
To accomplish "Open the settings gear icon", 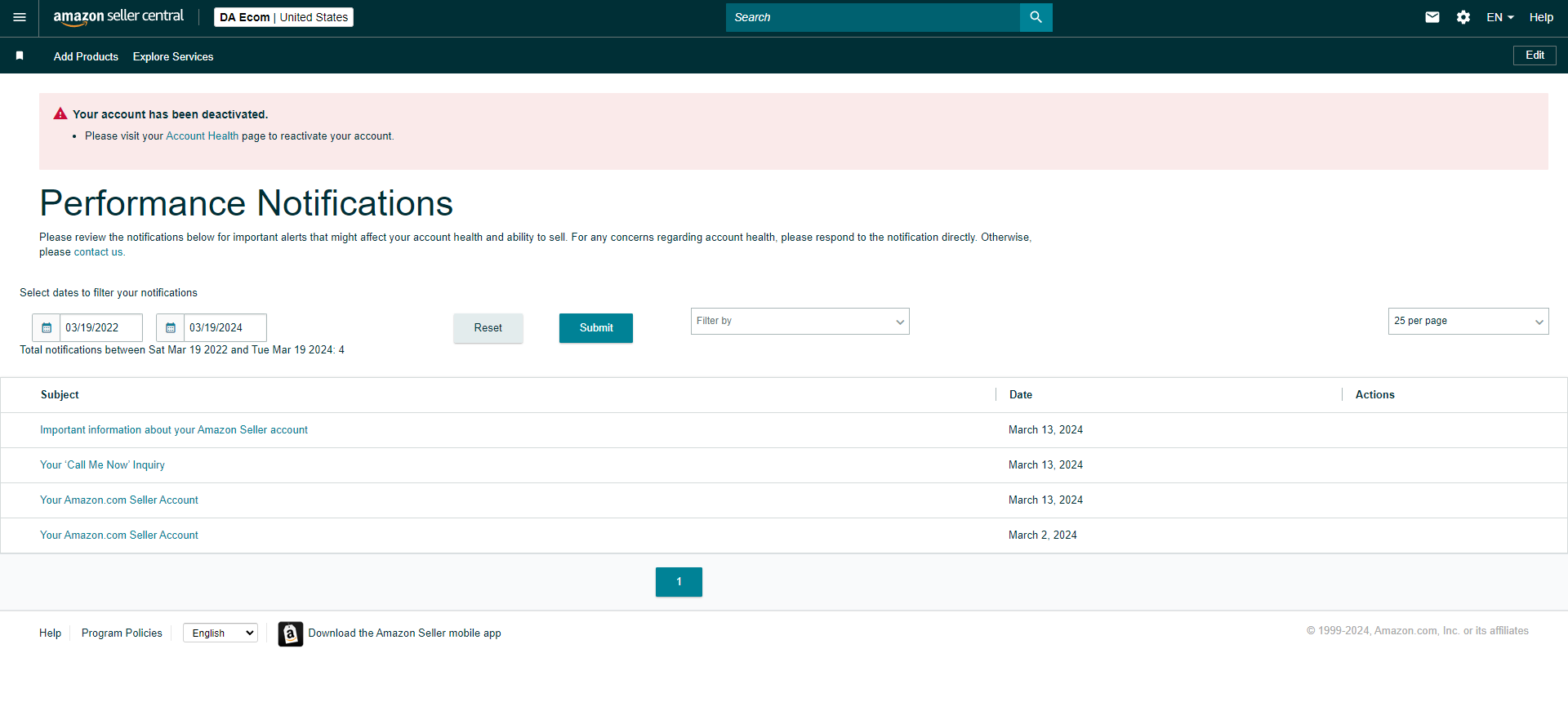I will pos(1463,17).
